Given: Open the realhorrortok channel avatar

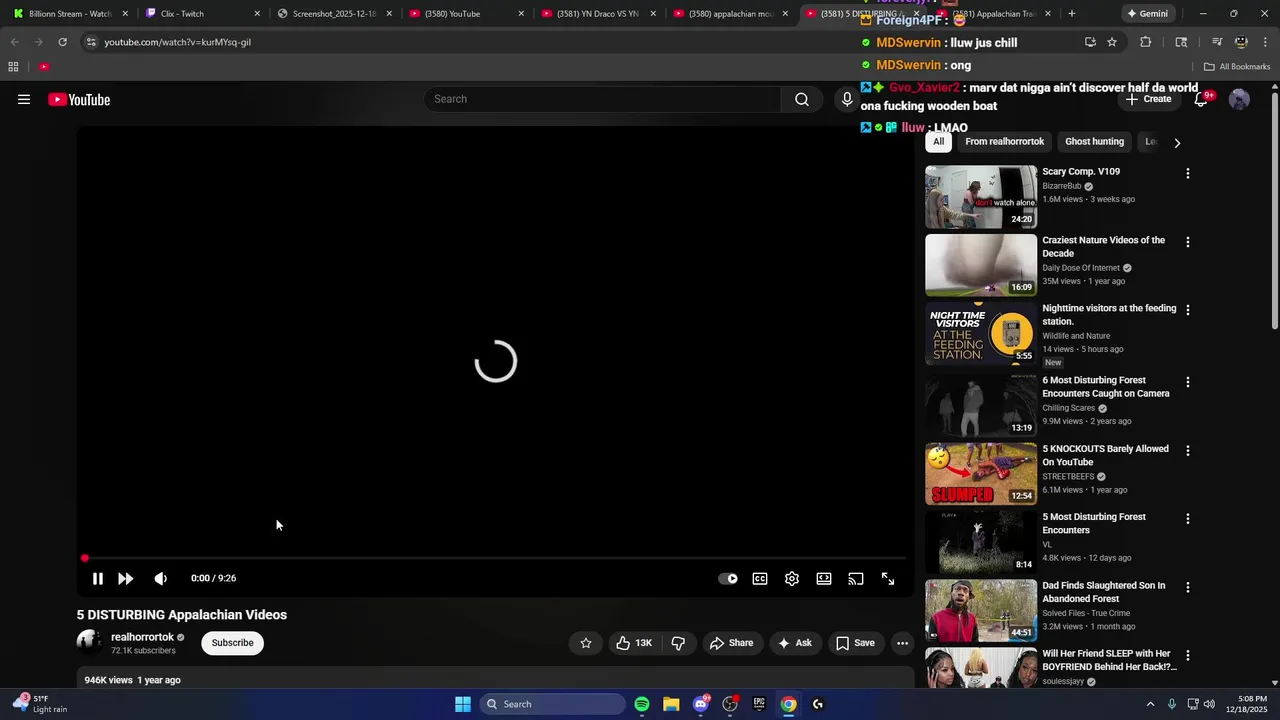Looking at the screenshot, I should pyautogui.click(x=89, y=643).
